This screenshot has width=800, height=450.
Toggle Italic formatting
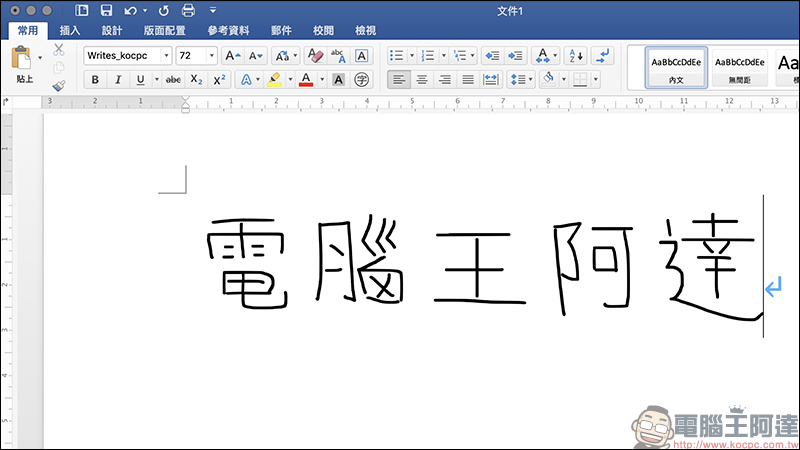(118, 79)
